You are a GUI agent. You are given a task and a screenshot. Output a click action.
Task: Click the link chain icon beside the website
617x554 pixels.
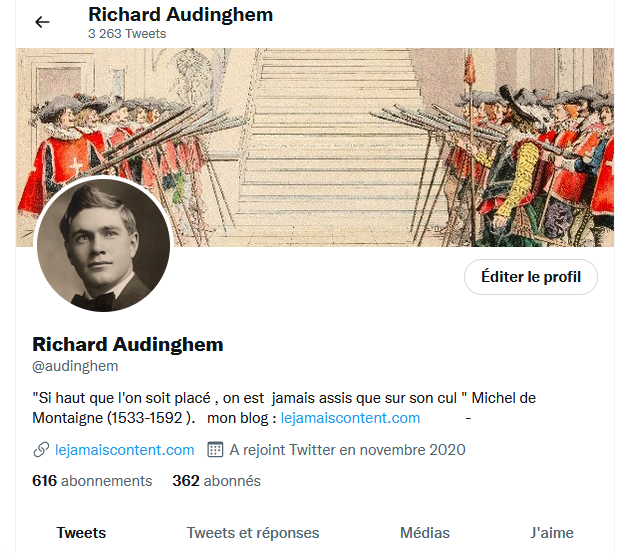(x=41, y=450)
